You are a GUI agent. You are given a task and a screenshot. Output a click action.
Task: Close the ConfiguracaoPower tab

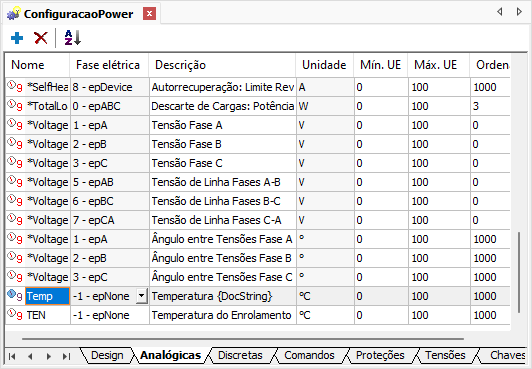point(149,14)
